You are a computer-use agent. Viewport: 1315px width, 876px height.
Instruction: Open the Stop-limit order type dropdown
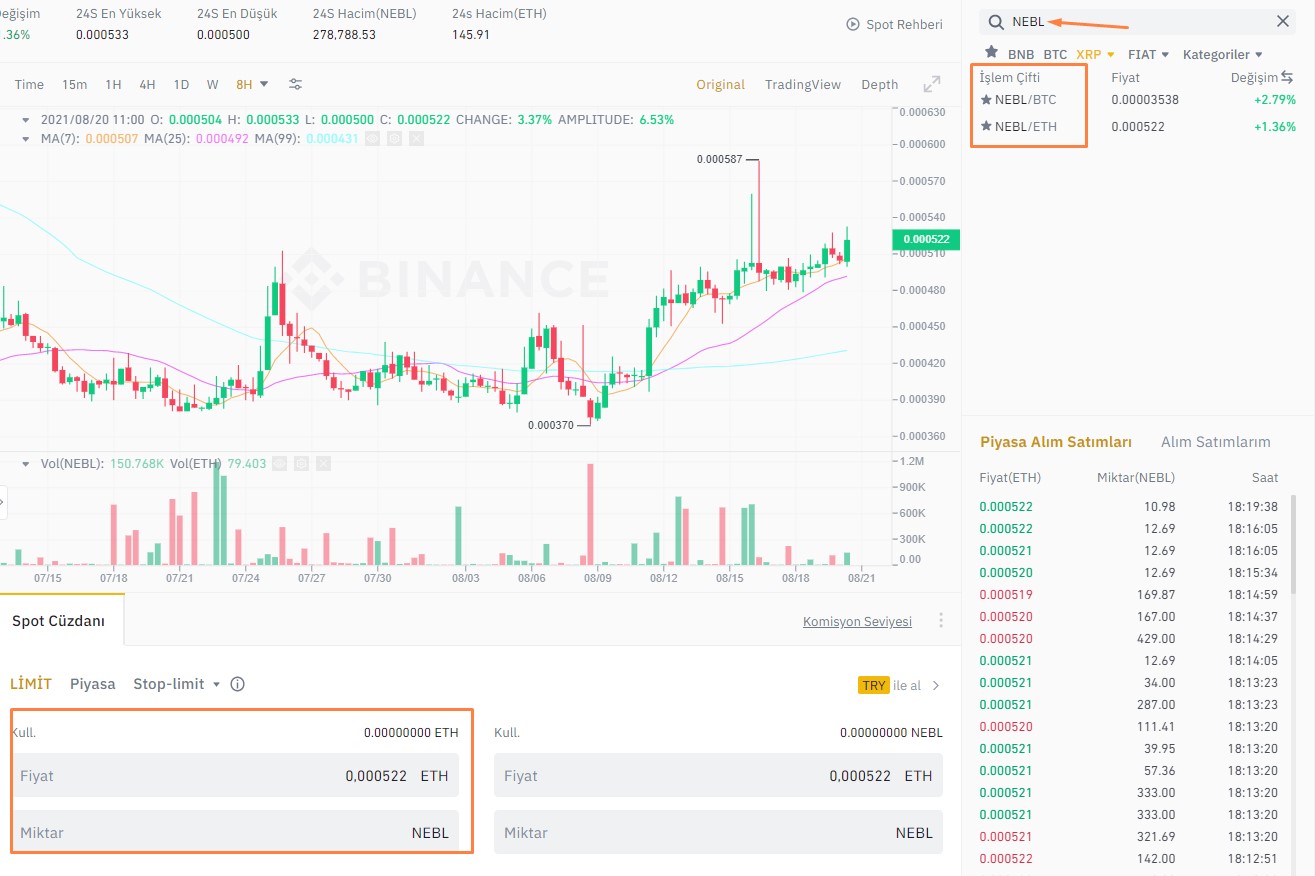point(175,684)
